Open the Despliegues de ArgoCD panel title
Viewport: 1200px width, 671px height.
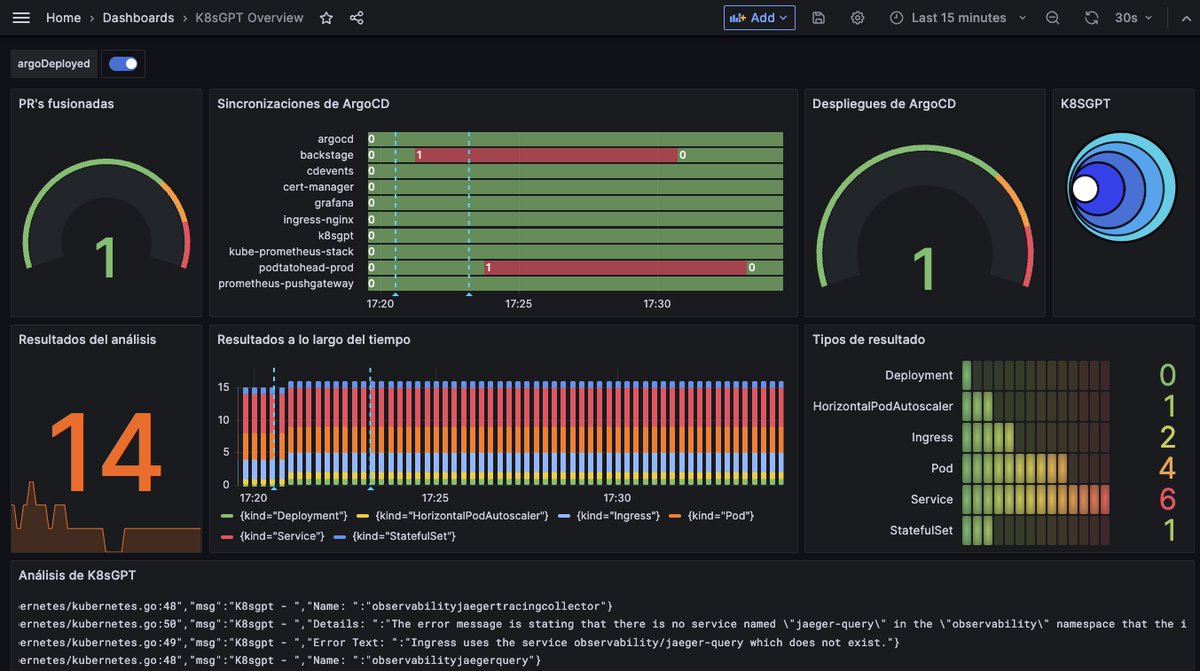884,103
